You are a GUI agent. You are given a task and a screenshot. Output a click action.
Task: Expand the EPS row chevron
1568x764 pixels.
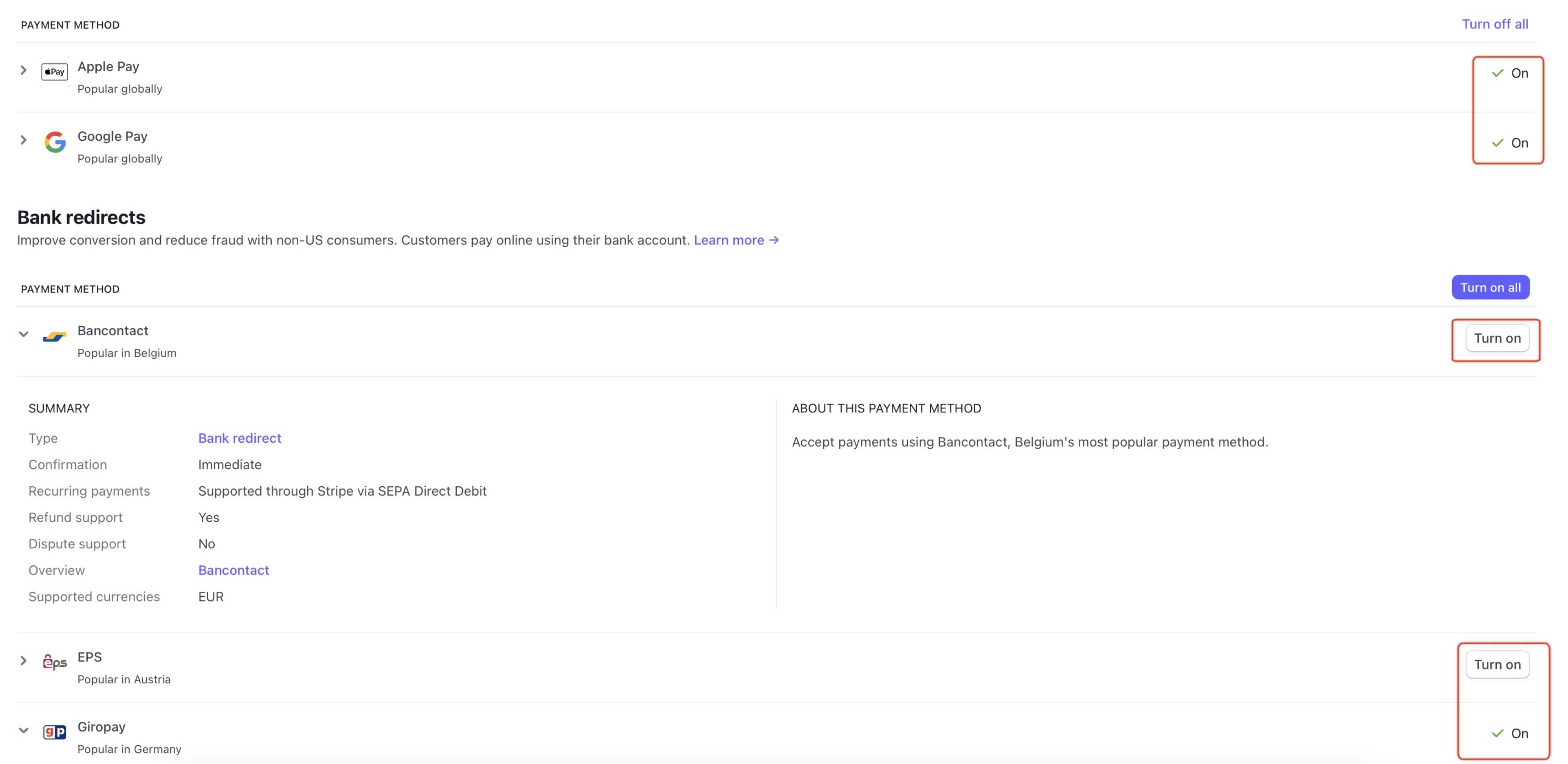(x=23, y=661)
